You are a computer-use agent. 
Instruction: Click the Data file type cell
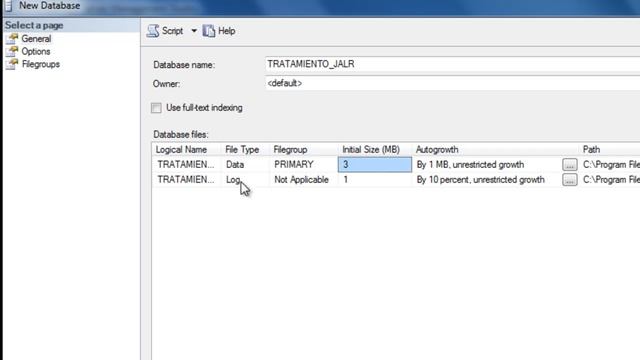click(x=245, y=164)
